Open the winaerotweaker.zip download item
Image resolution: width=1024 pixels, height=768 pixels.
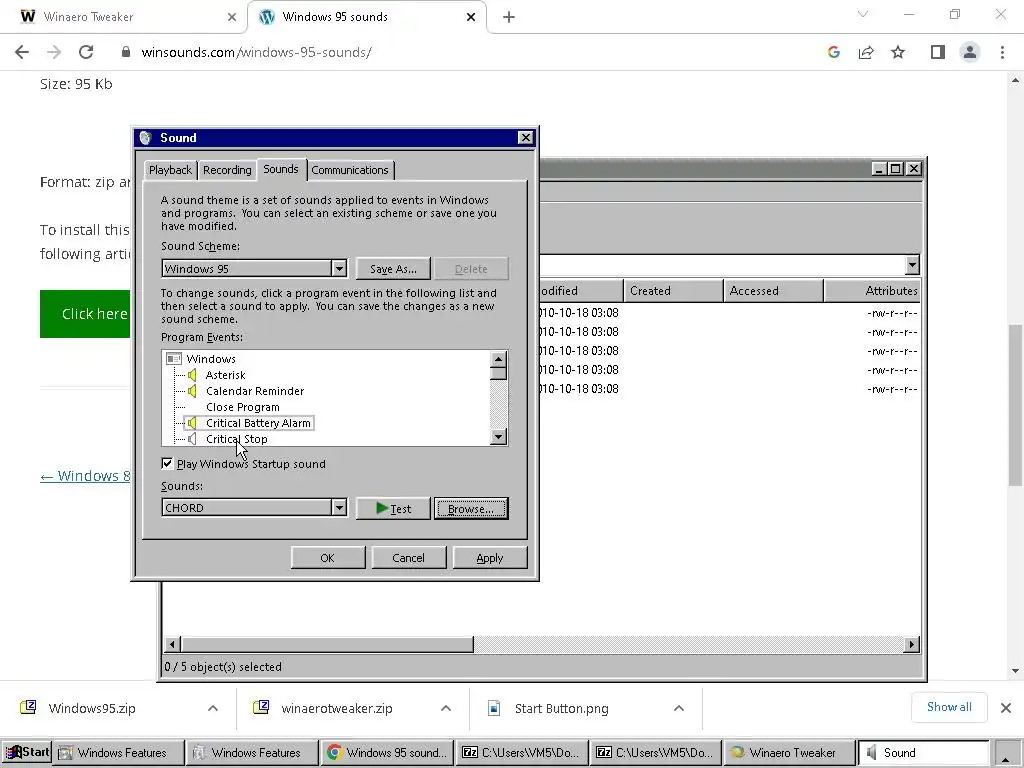coord(338,708)
